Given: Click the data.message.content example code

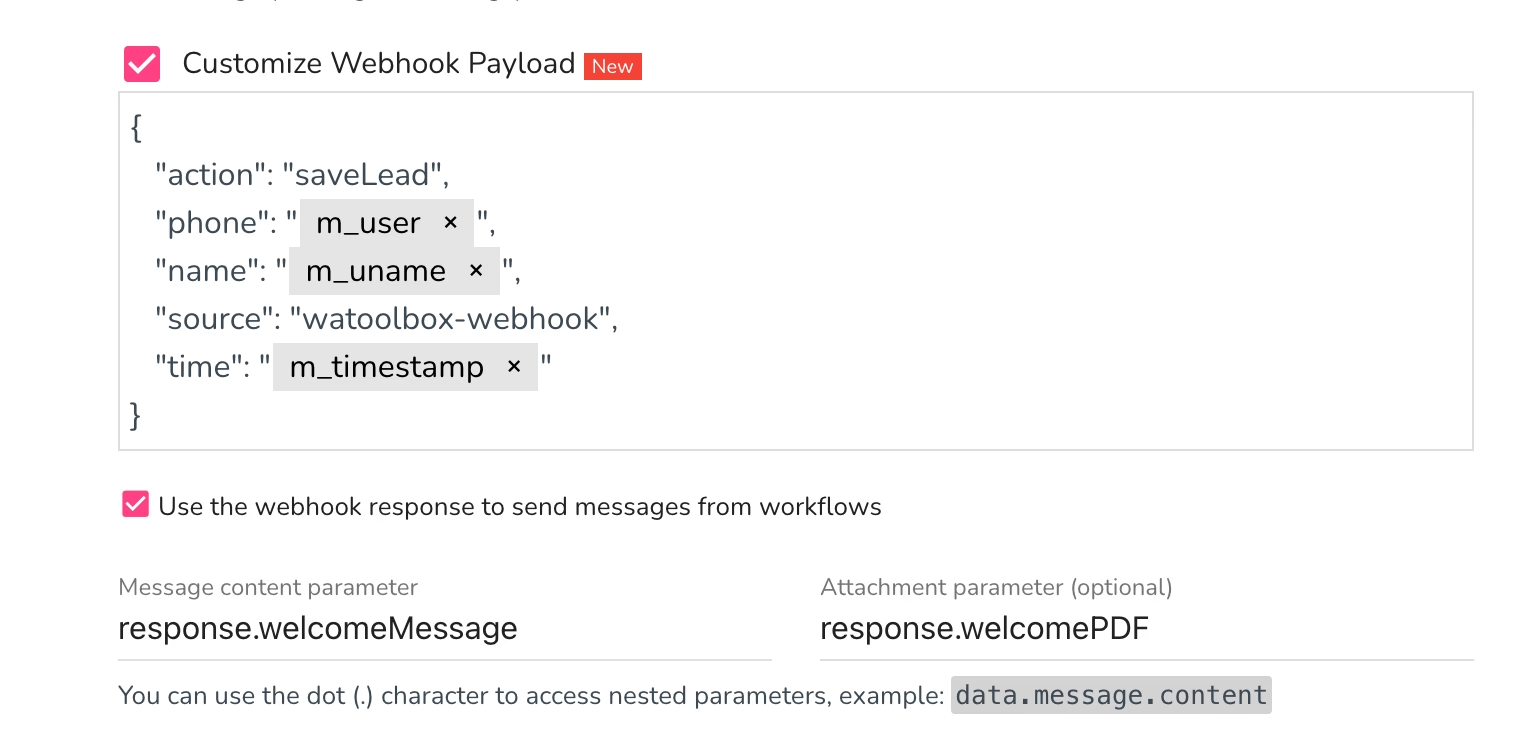Looking at the screenshot, I should [1110, 695].
